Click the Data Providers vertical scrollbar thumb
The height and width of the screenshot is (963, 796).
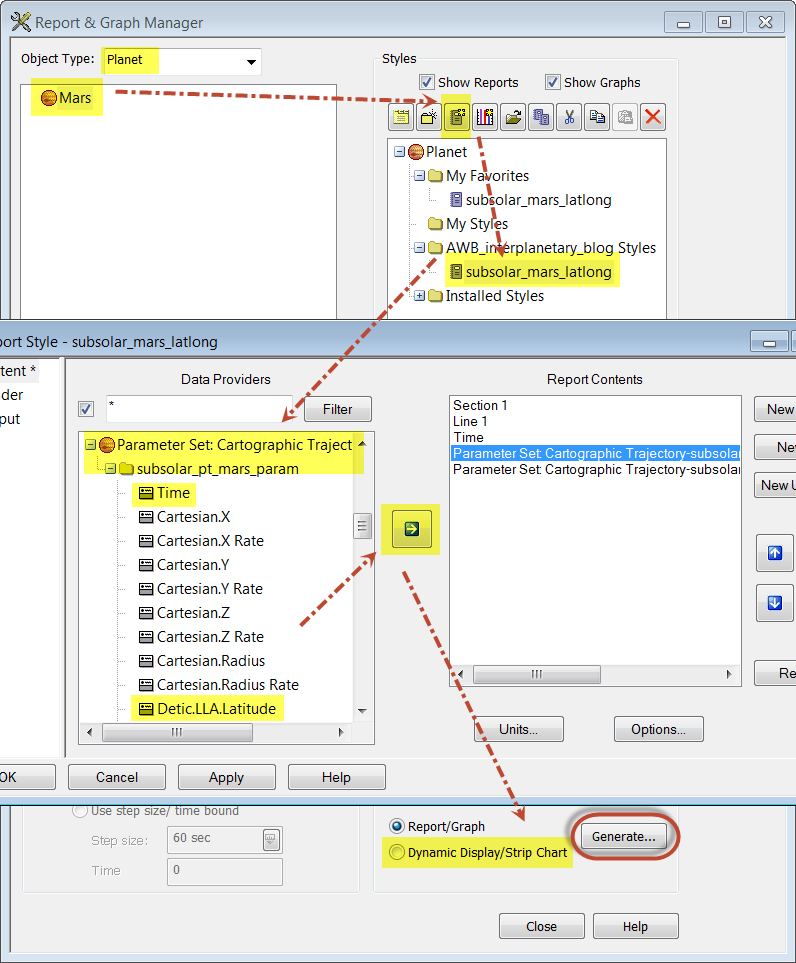tap(362, 526)
